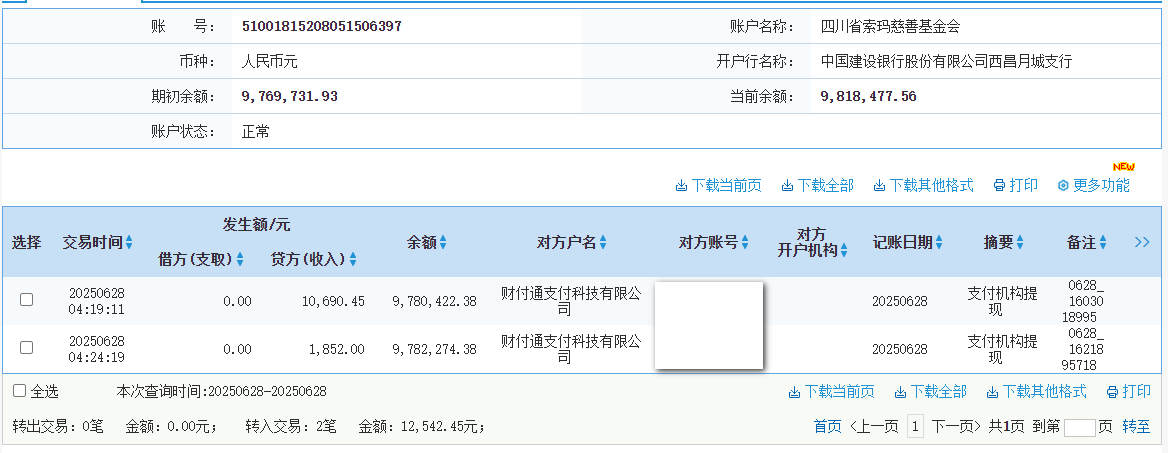Viewport: 1168px width, 453px height.
Task: Sort by 摘要 column arrows
Action: point(1020,242)
